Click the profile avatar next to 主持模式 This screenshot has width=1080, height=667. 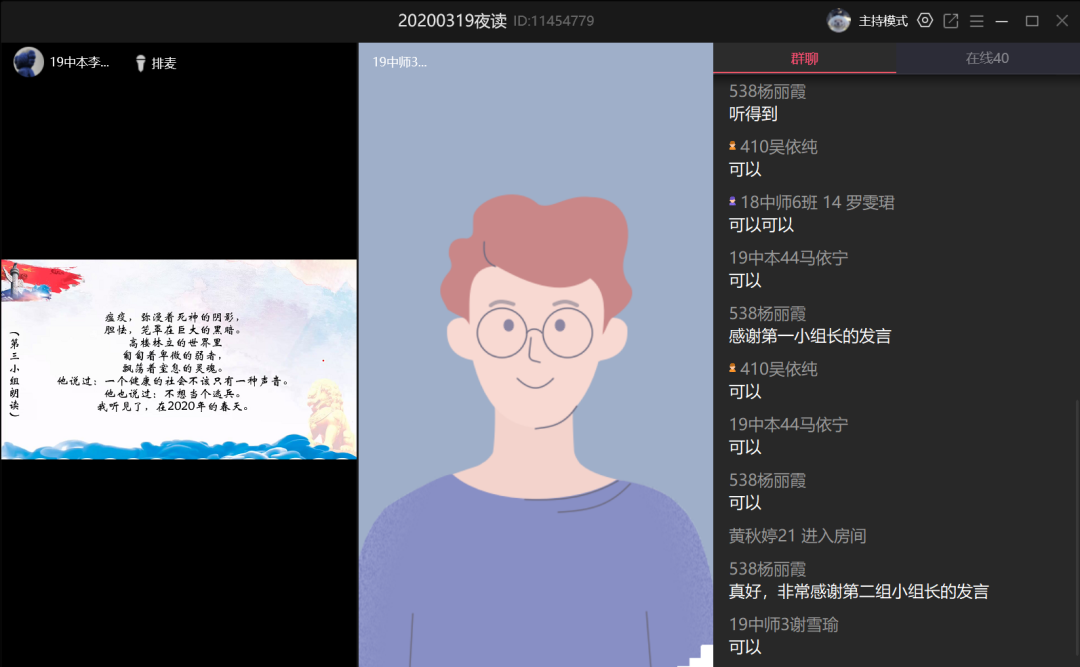click(839, 20)
